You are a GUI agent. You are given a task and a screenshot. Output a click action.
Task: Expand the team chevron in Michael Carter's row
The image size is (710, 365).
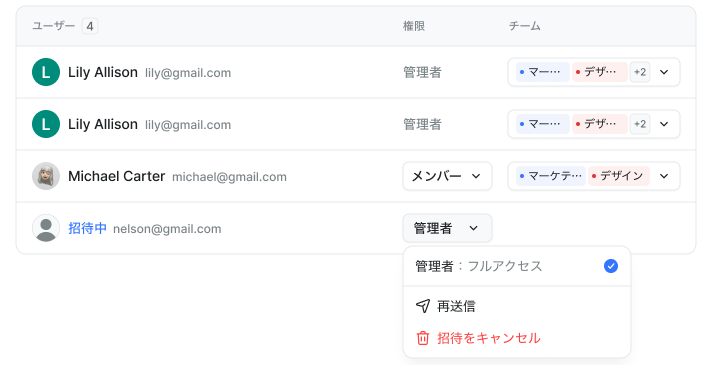664,176
